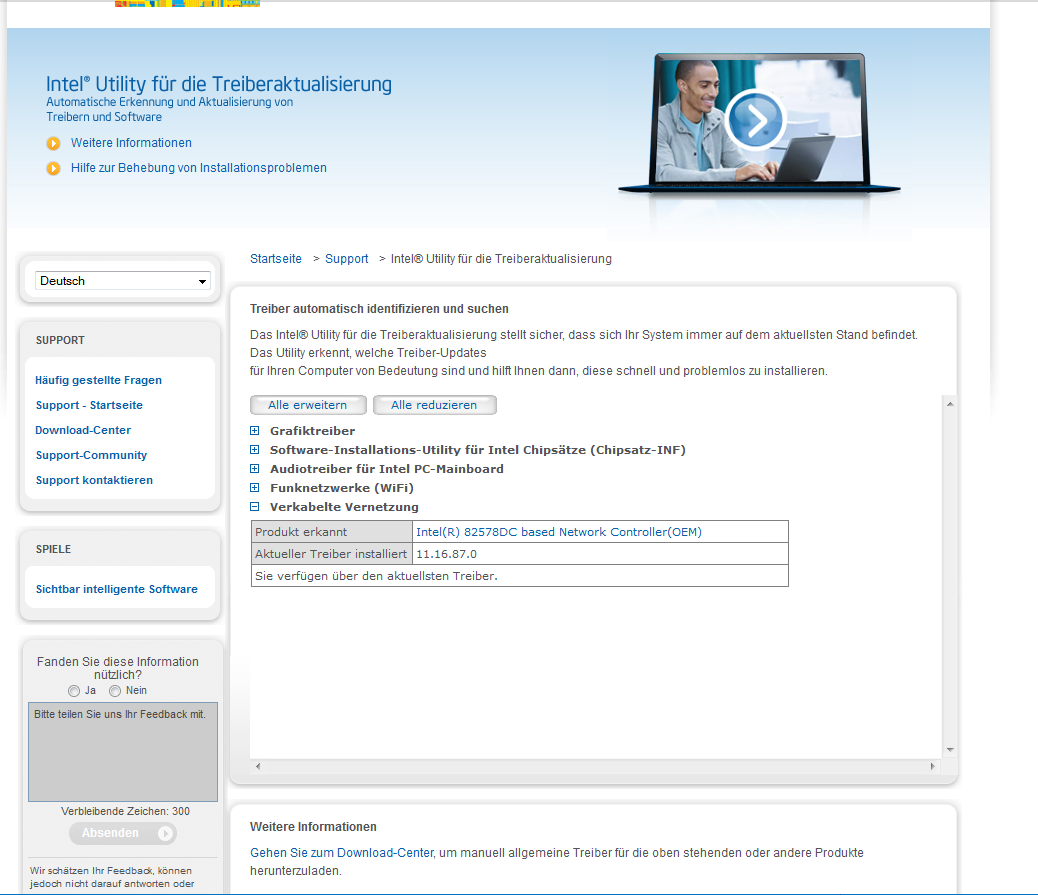
Task: Open Sichtbar intelligente Software link
Action: 117,589
